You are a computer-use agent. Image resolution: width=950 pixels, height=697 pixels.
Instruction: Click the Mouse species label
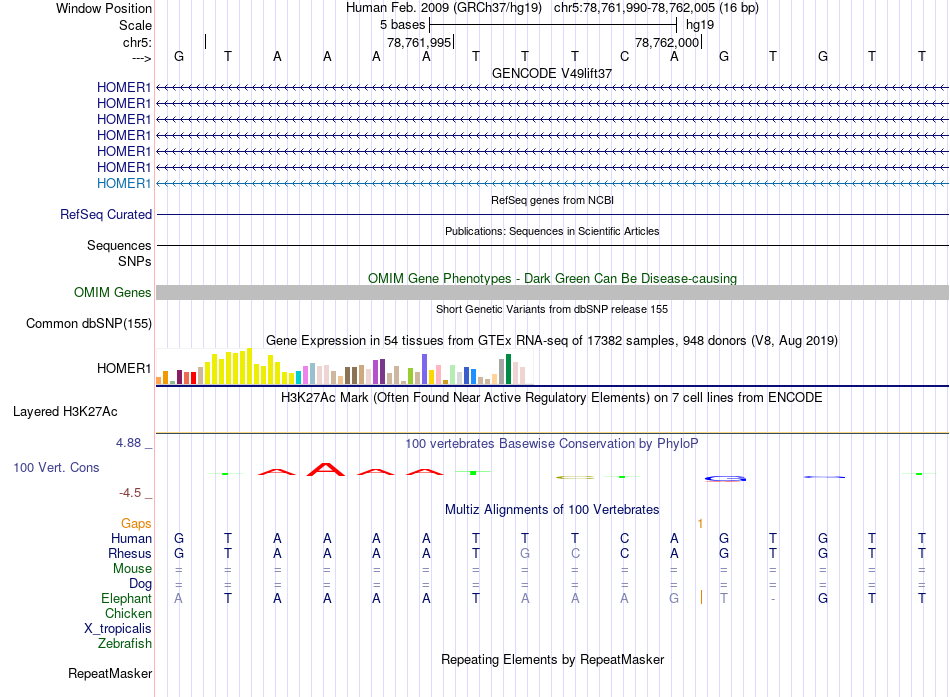[132, 569]
